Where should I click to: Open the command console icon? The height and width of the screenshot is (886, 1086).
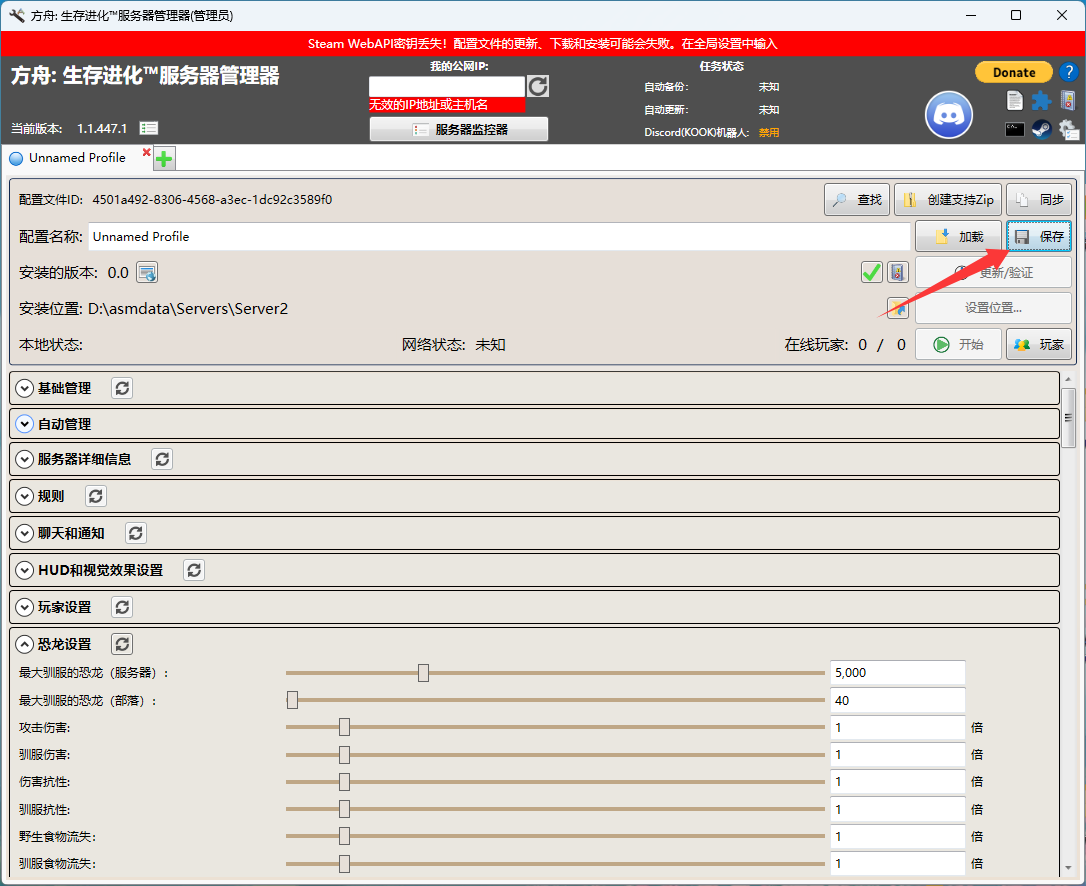click(x=1015, y=129)
